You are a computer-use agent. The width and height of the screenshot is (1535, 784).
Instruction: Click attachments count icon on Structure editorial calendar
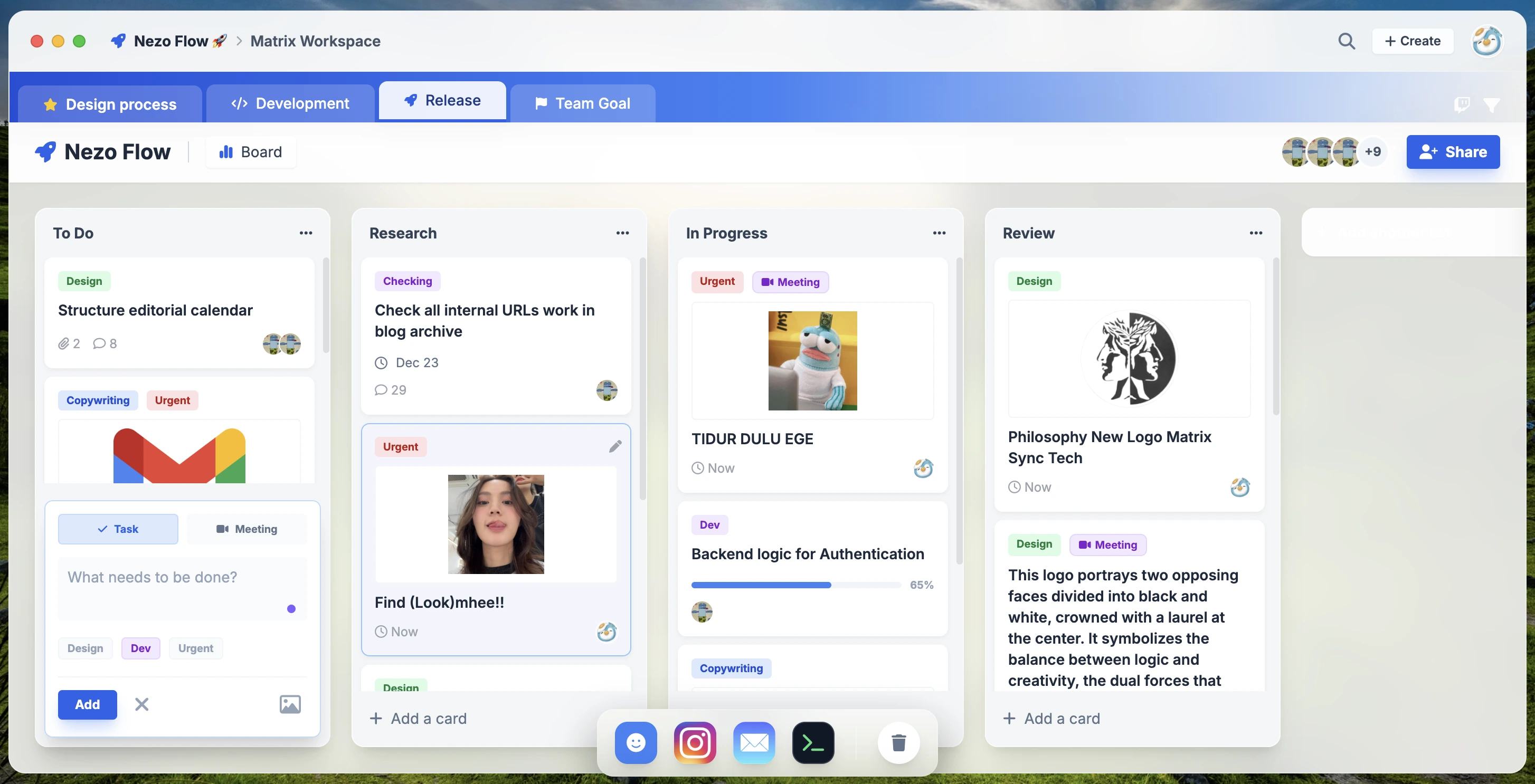[64, 344]
